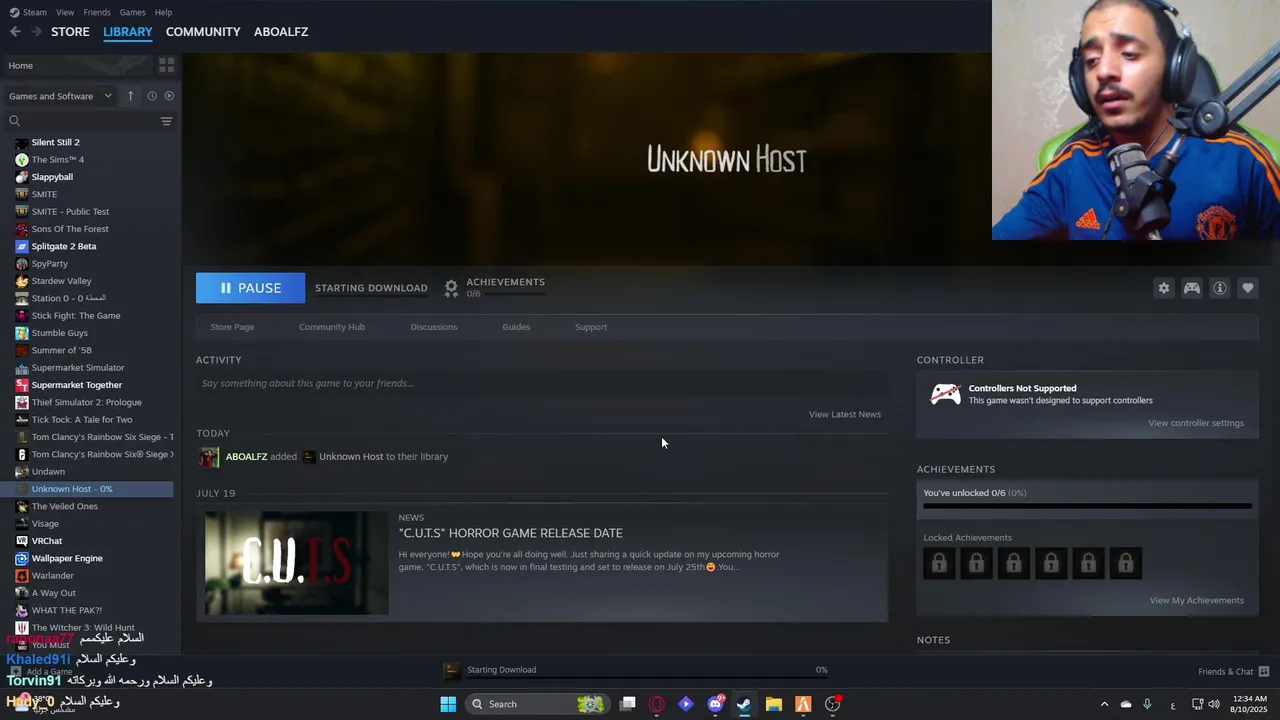Click the achievements progress bar
This screenshot has height=720, width=1280.
click(x=1087, y=506)
